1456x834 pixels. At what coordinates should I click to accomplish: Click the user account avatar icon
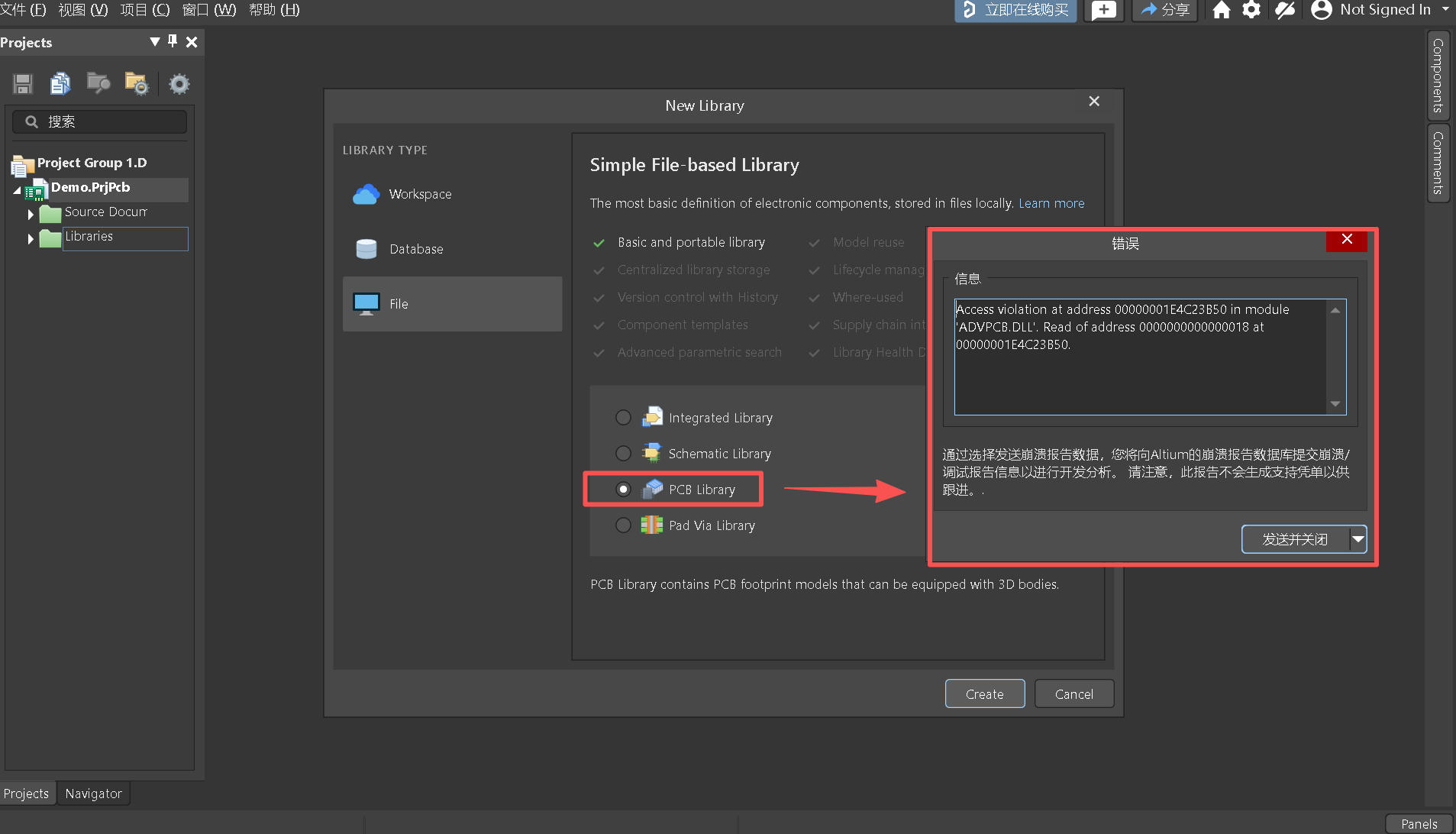(x=1321, y=10)
